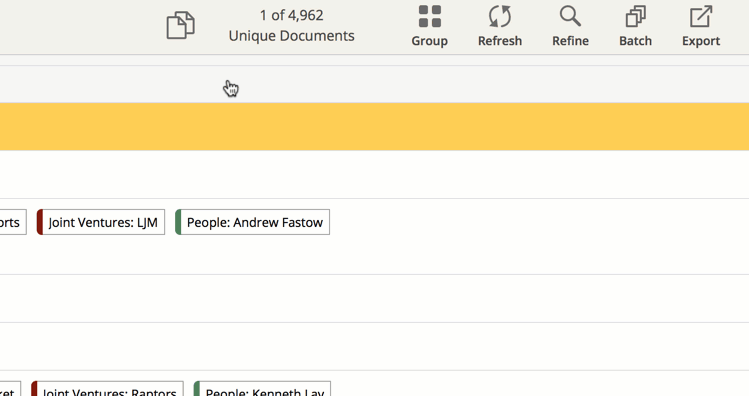Screen dimensions: 749x396
Task: Select the 'Joint Ventures: LJM' tag
Action: [101, 222]
